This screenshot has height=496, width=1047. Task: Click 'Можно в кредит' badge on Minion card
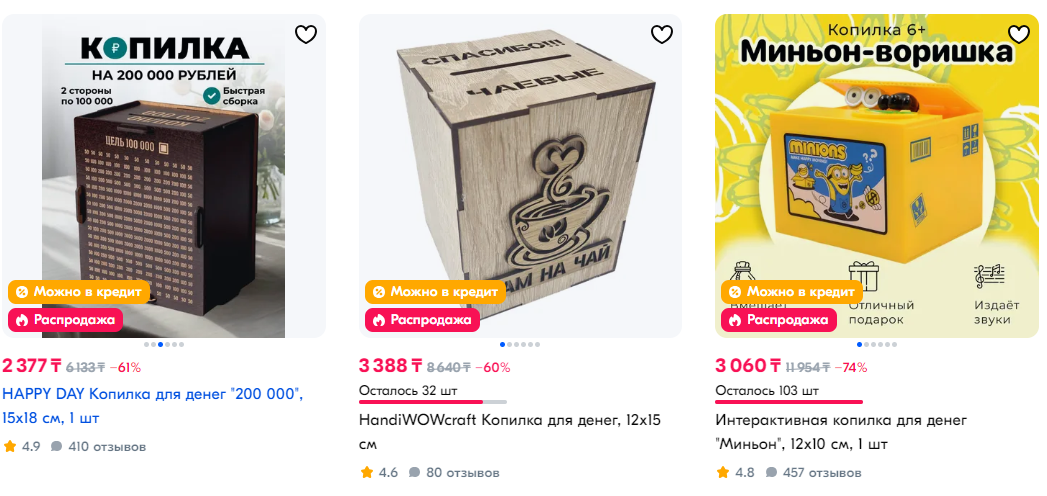pos(792,292)
